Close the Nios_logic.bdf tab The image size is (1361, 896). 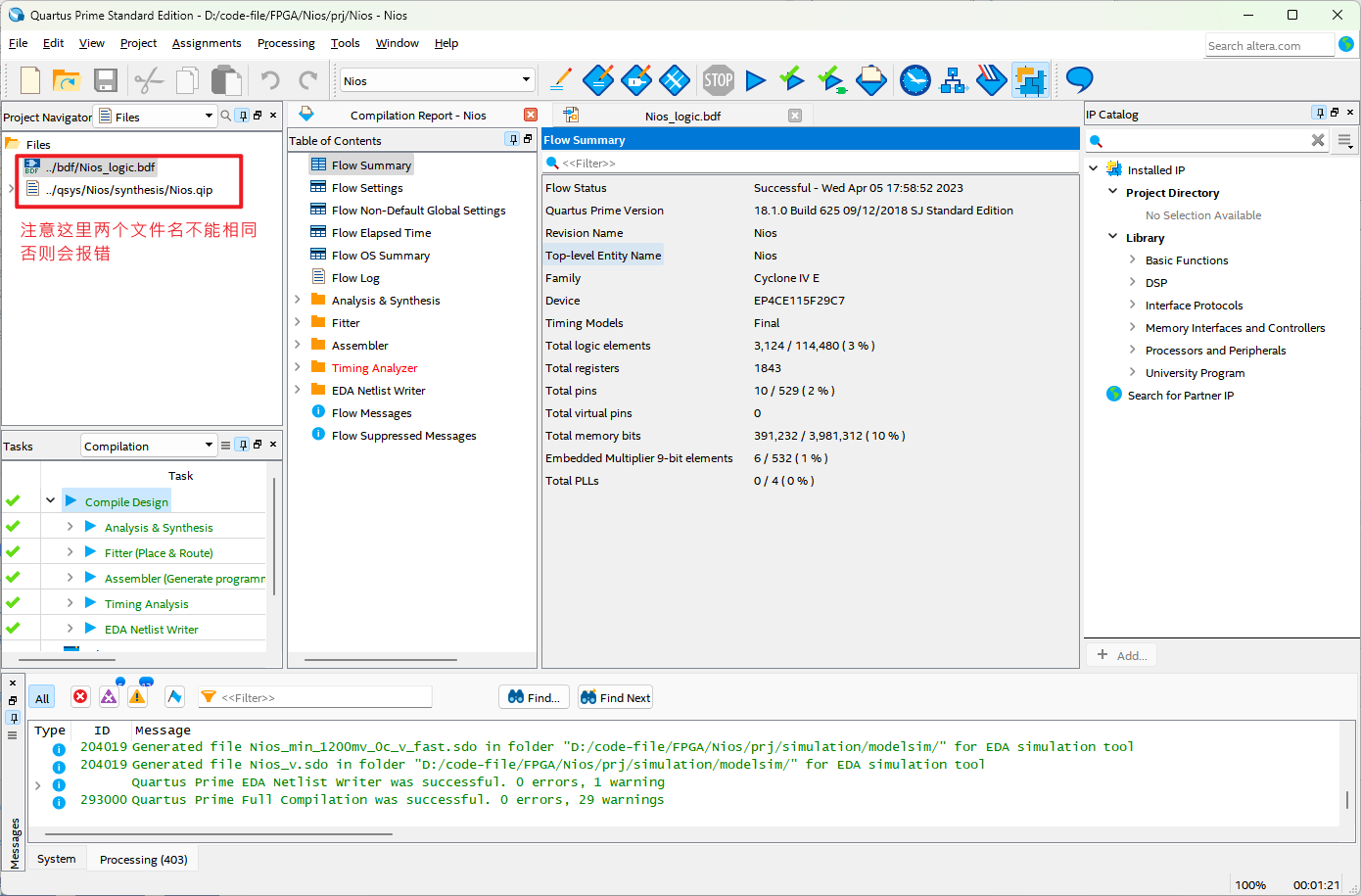pos(795,116)
